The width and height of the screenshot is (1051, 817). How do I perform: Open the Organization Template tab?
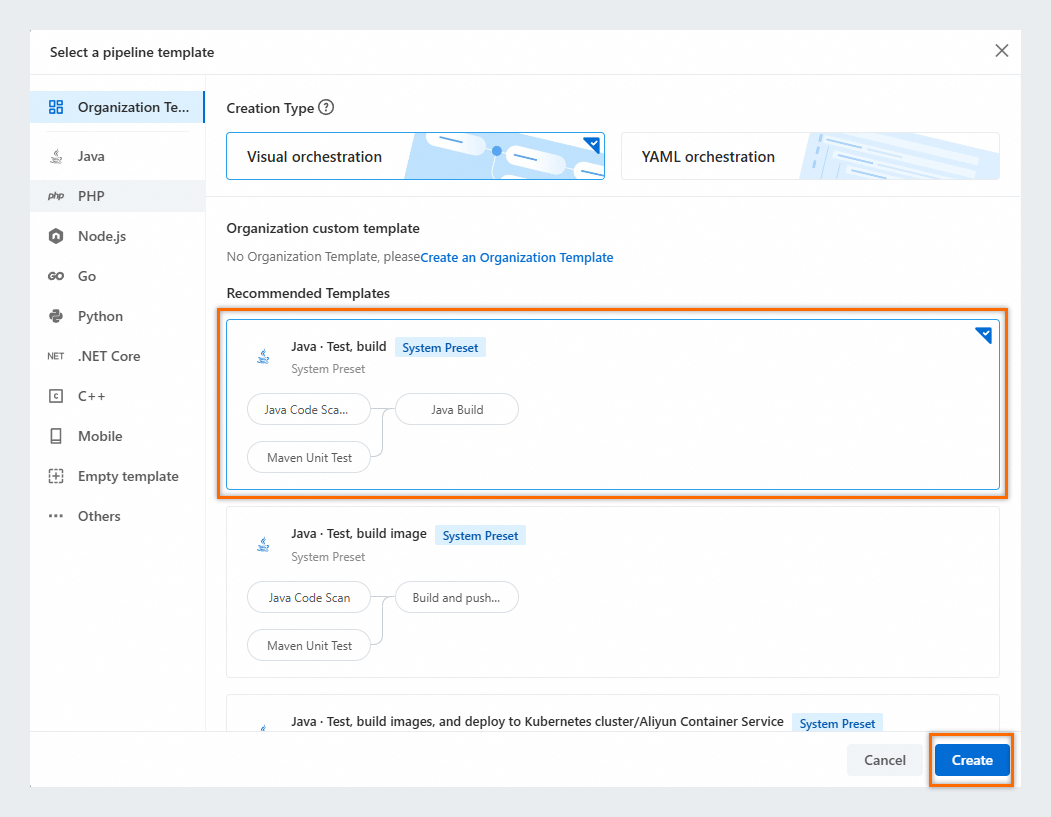click(x=118, y=108)
